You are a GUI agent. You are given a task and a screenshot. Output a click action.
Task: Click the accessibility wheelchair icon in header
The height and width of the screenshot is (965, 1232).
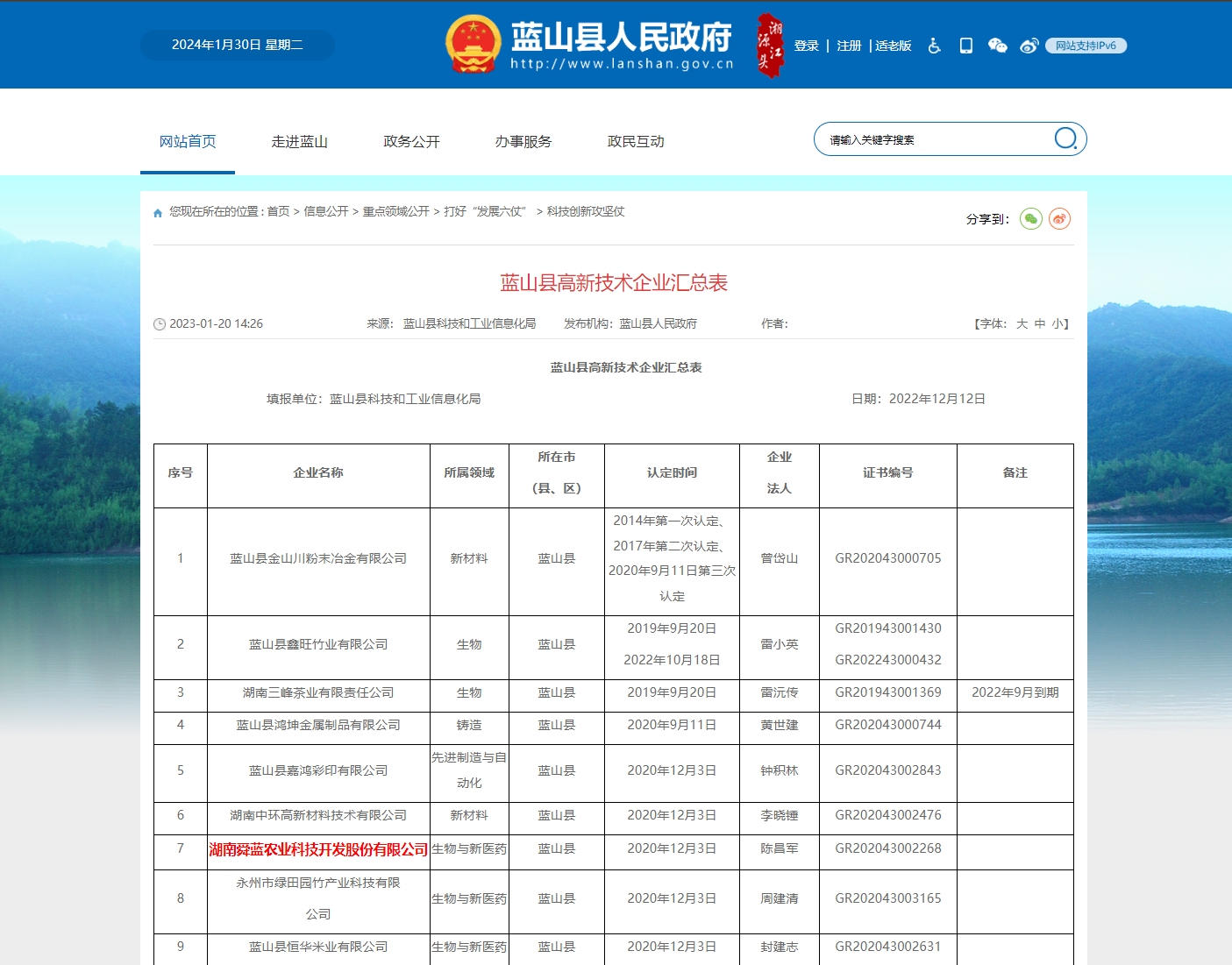coord(934,46)
